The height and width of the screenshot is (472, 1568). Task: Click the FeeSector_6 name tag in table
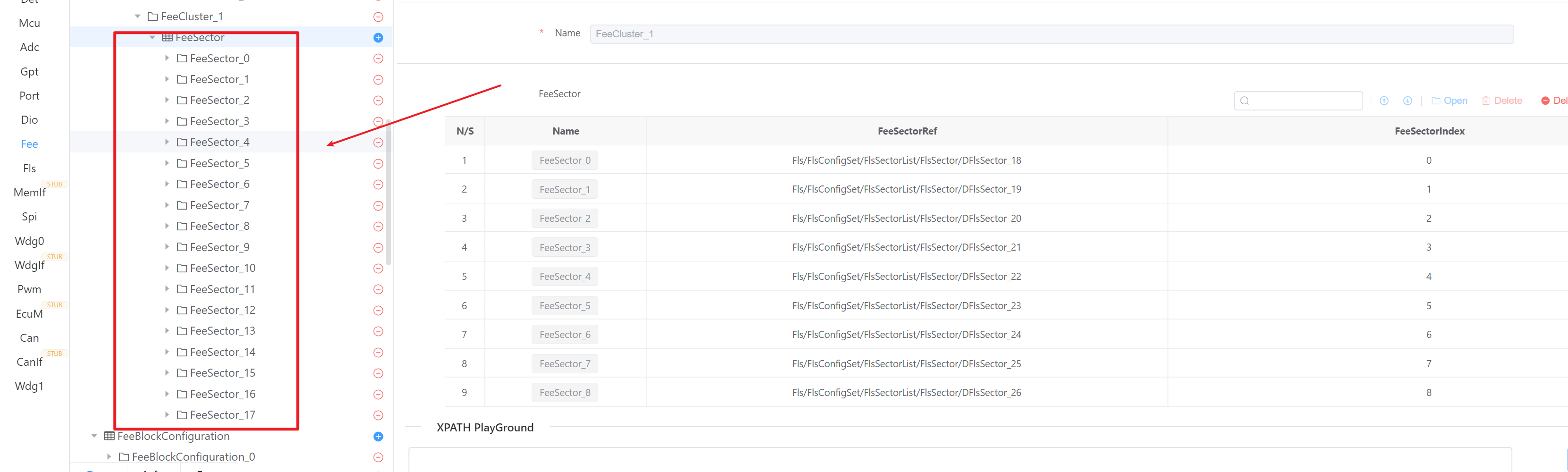click(x=565, y=334)
